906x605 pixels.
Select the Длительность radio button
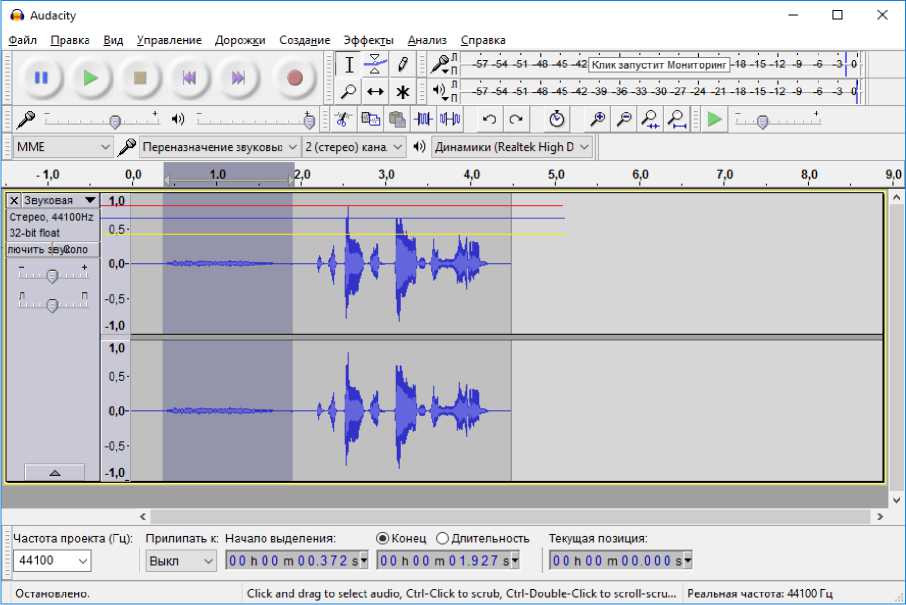click(443, 538)
